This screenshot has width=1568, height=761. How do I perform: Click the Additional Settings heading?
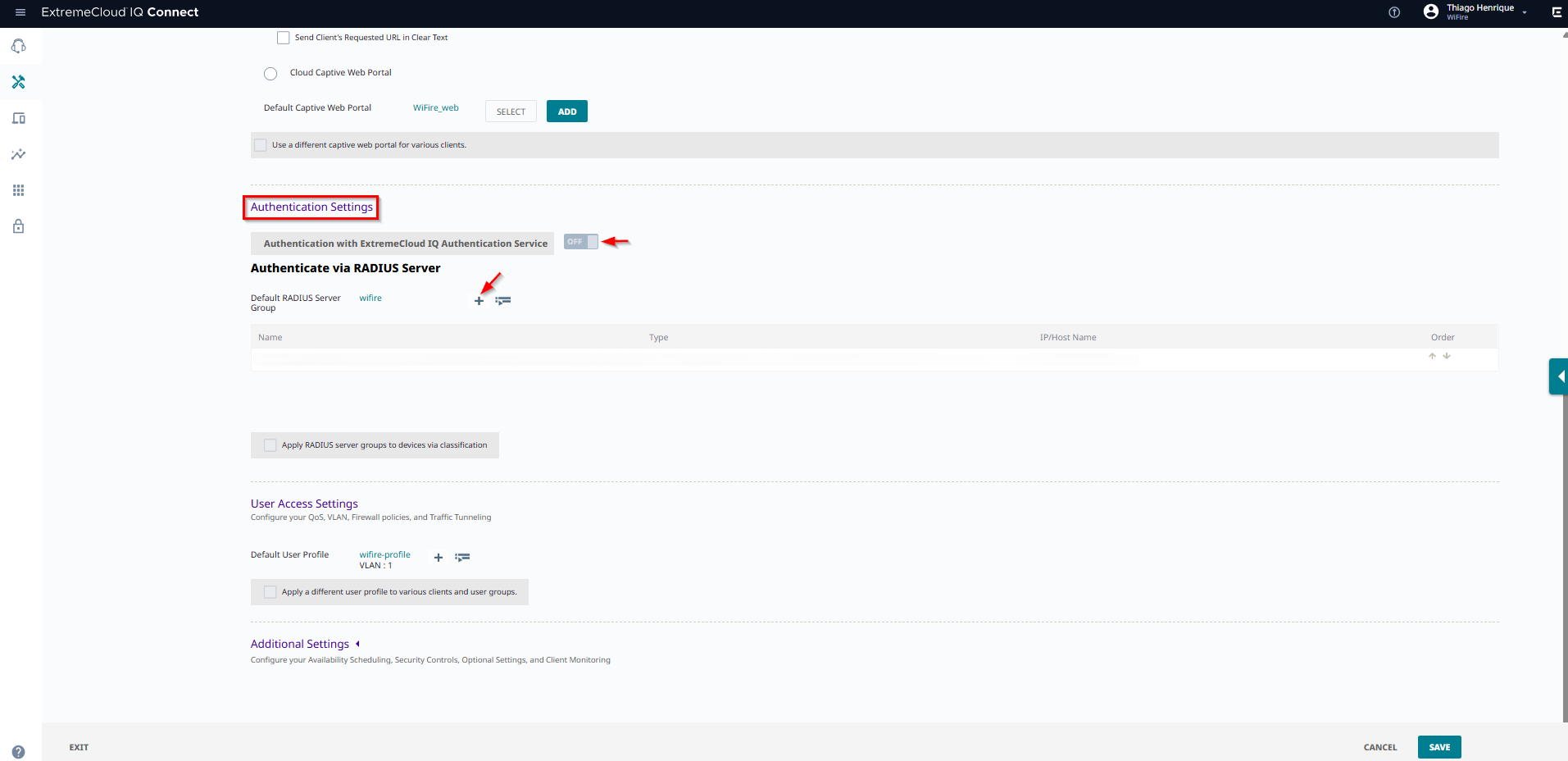tap(300, 644)
